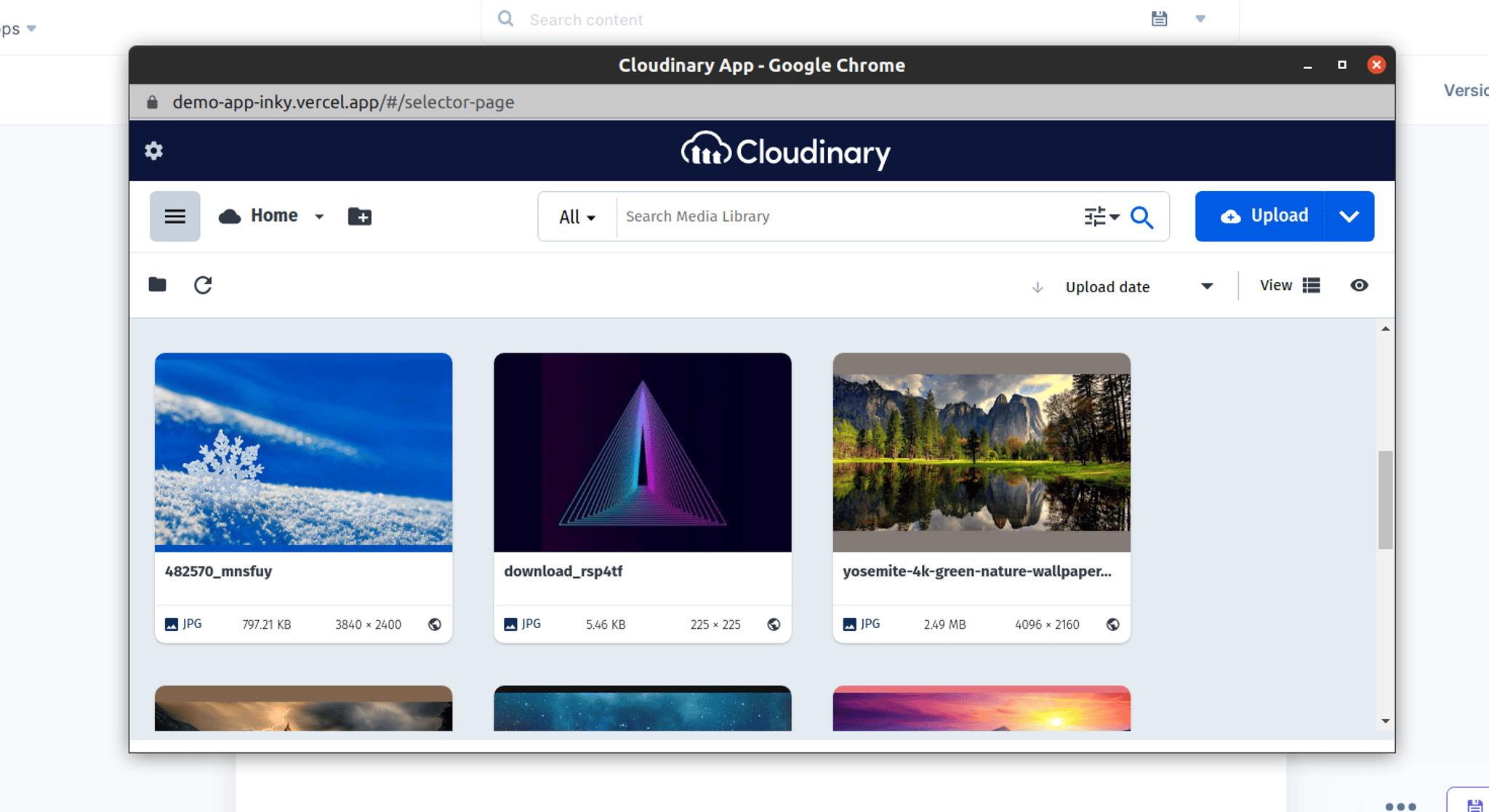This screenshot has width=1489, height=812.
Task: Open three-dots menu in background window
Action: [x=1400, y=805]
